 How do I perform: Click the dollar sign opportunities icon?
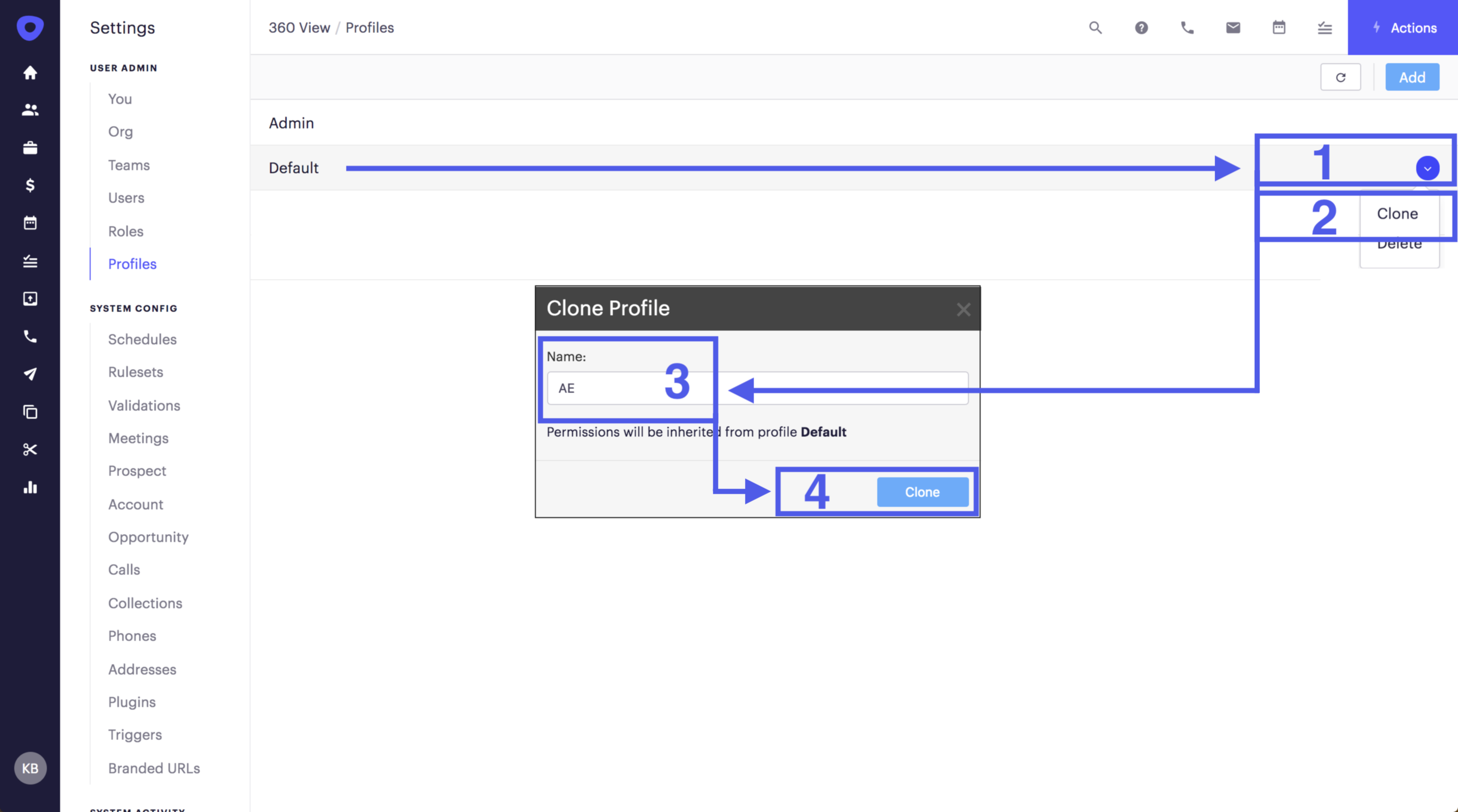(x=30, y=185)
